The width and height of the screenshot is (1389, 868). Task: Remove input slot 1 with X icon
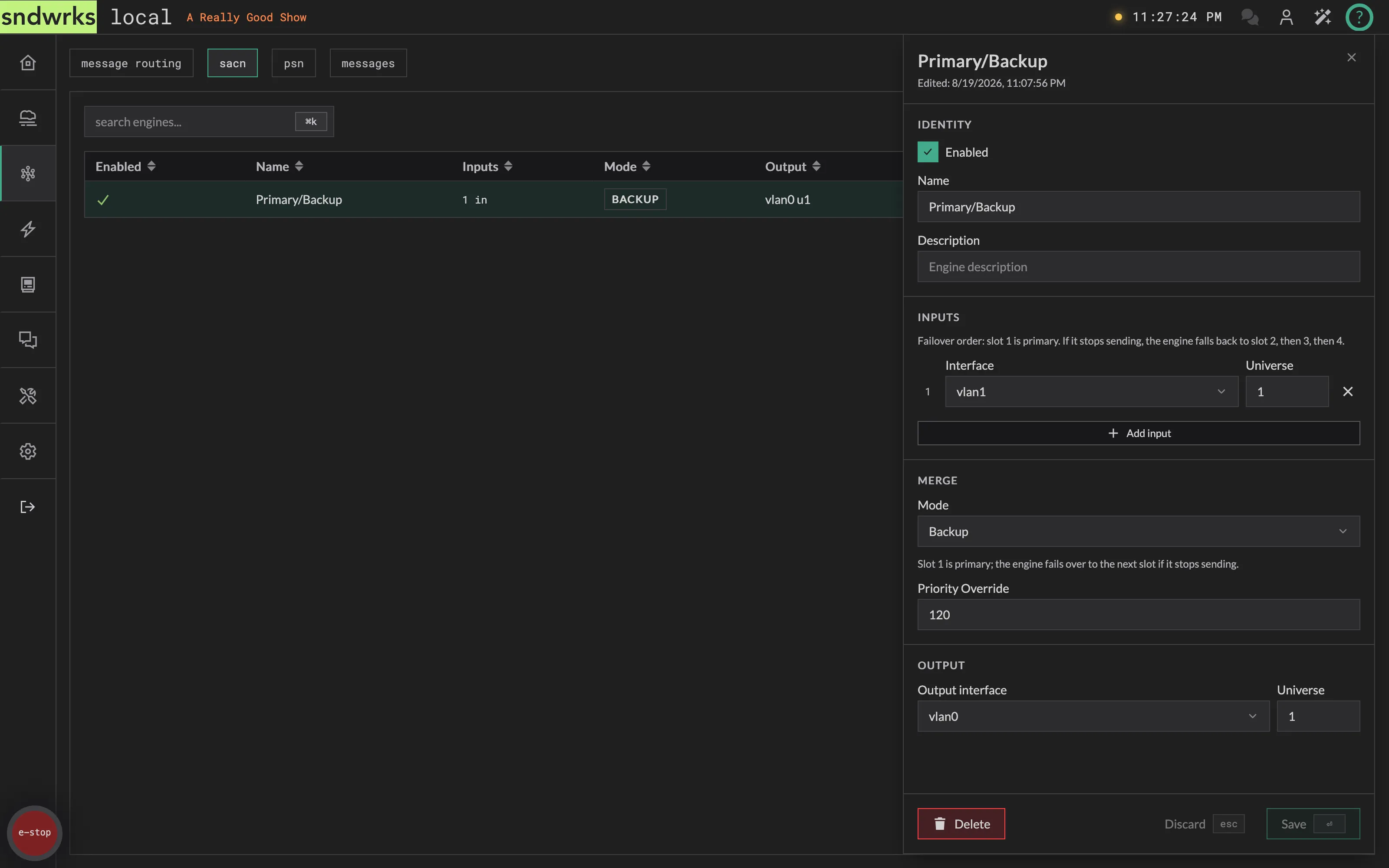(1348, 391)
